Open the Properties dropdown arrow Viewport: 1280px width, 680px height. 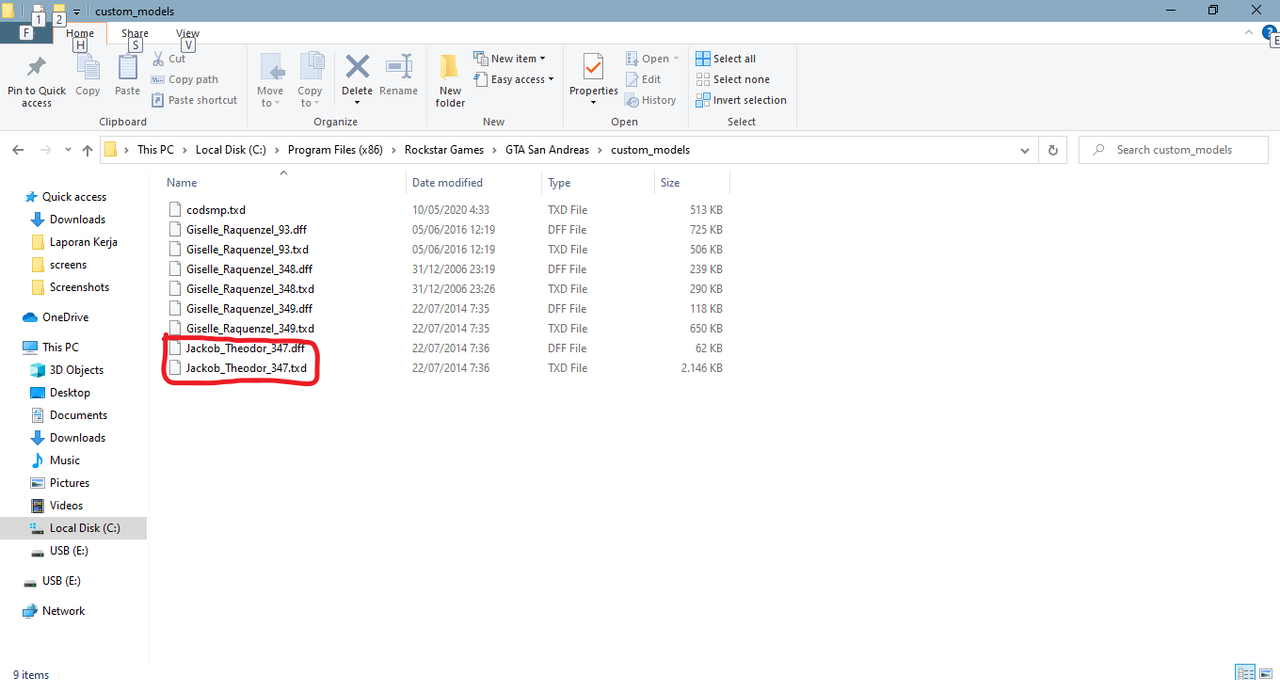coord(593,102)
